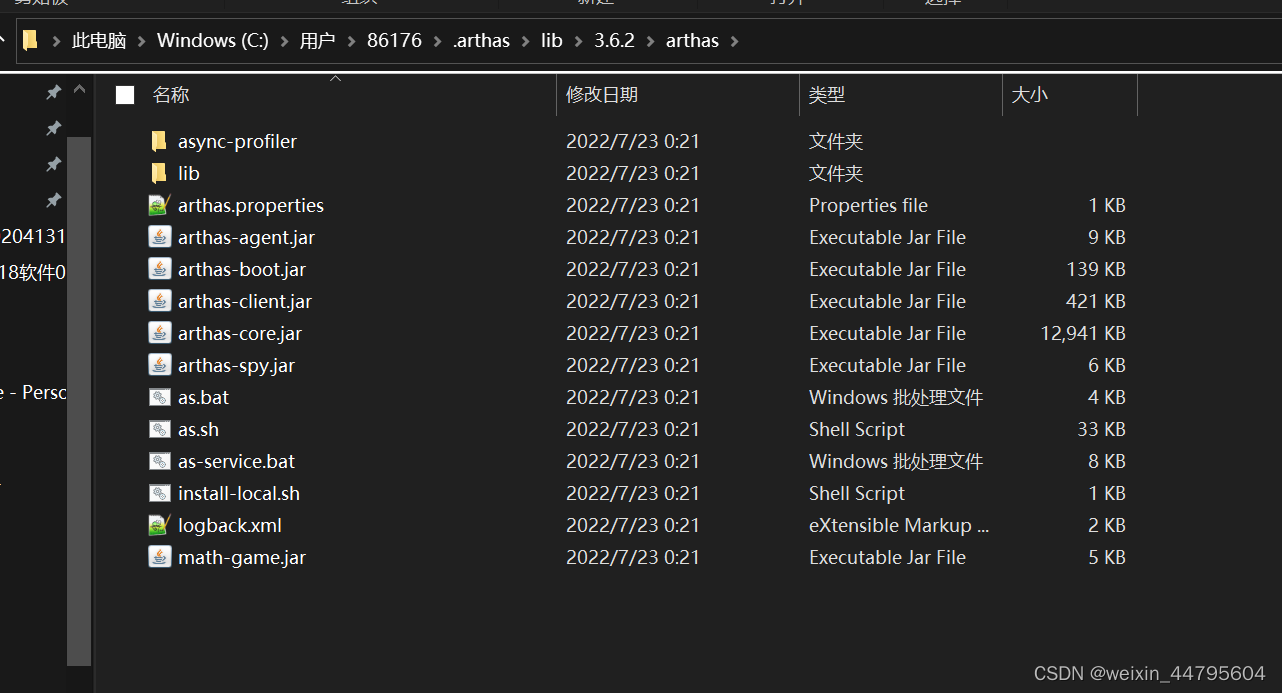The height and width of the screenshot is (693, 1282).
Task: Expand chevron after 用户 in path
Action: [x=351, y=41]
